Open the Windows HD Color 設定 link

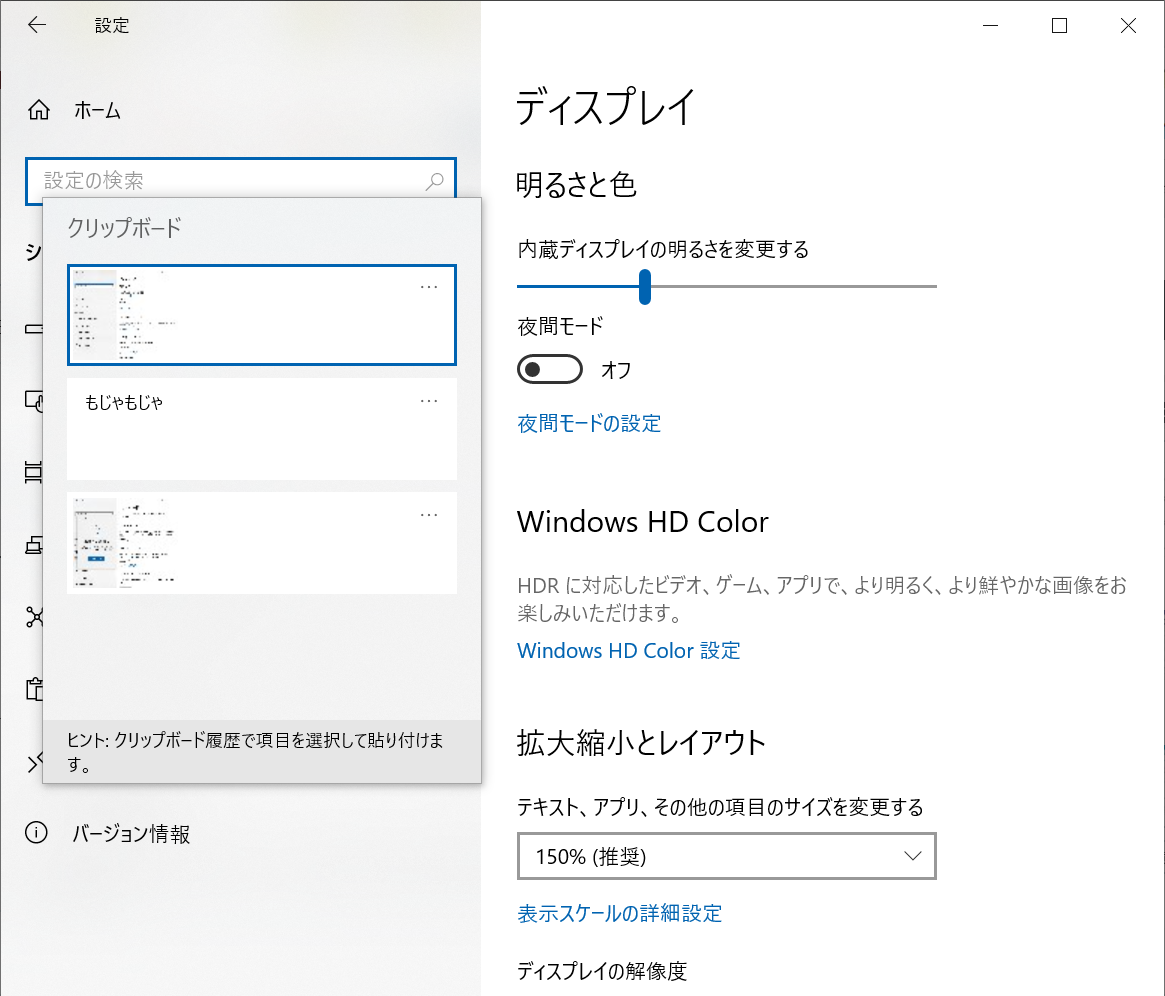(x=629, y=651)
